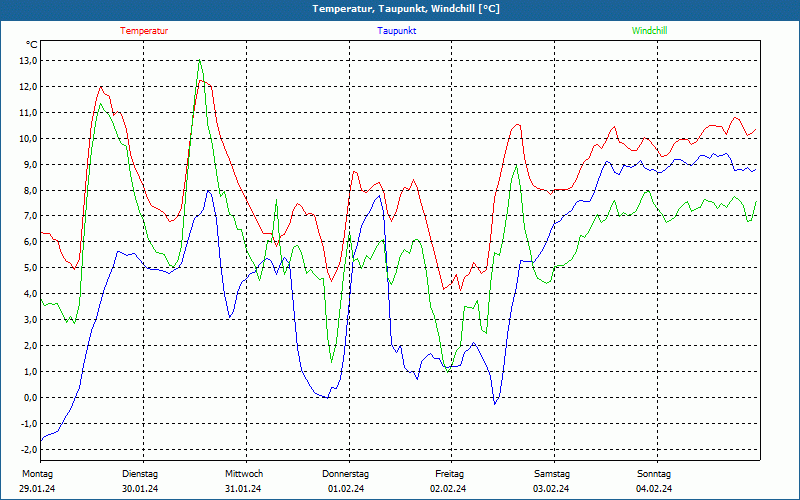Screen dimensions: 800x500
Task: Click the date 29.01.24
Action: (x=37, y=489)
